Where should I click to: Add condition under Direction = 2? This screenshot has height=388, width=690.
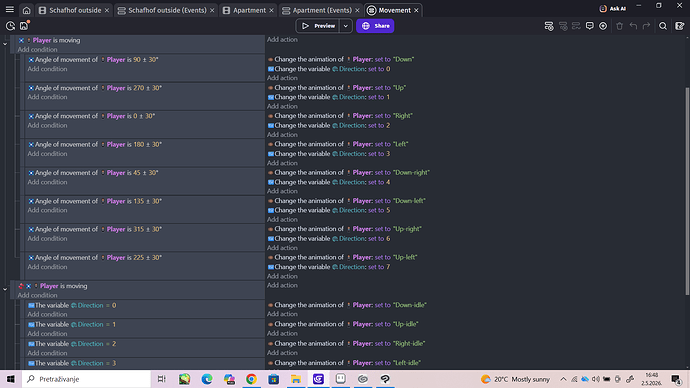pyautogui.click(x=47, y=353)
